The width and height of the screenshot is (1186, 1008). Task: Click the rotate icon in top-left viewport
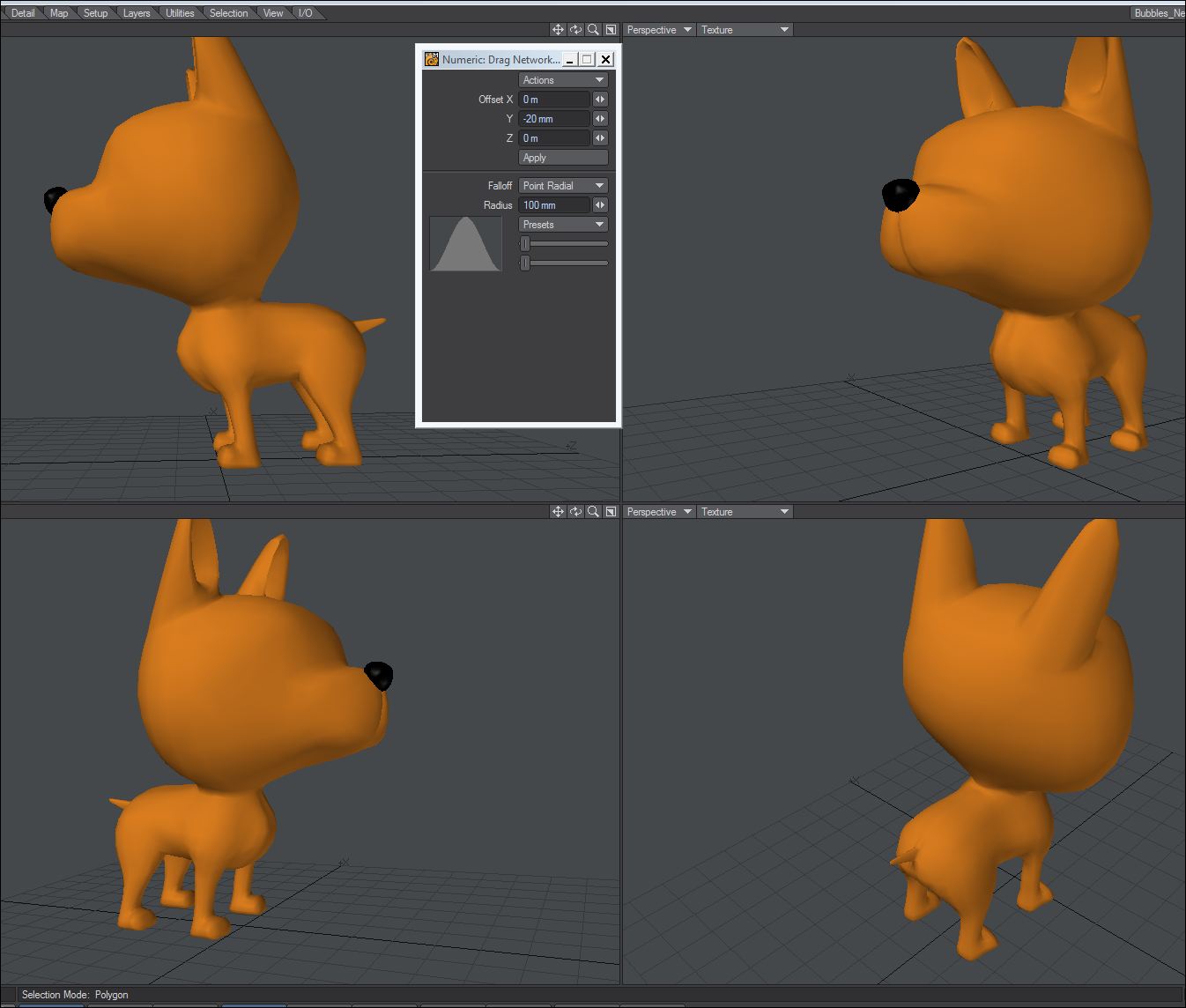(575, 30)
